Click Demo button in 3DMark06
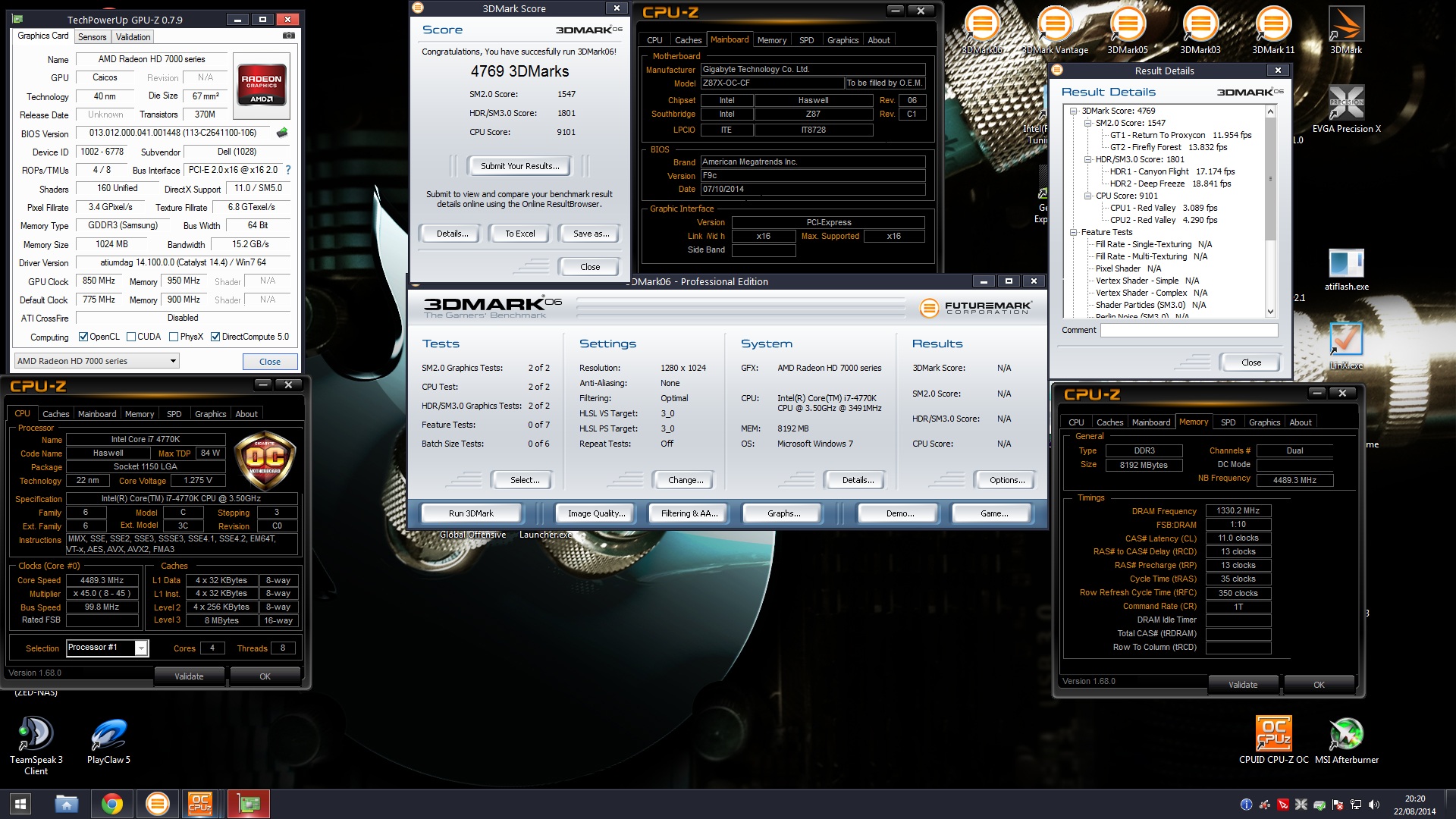 [x=899, y=513]
